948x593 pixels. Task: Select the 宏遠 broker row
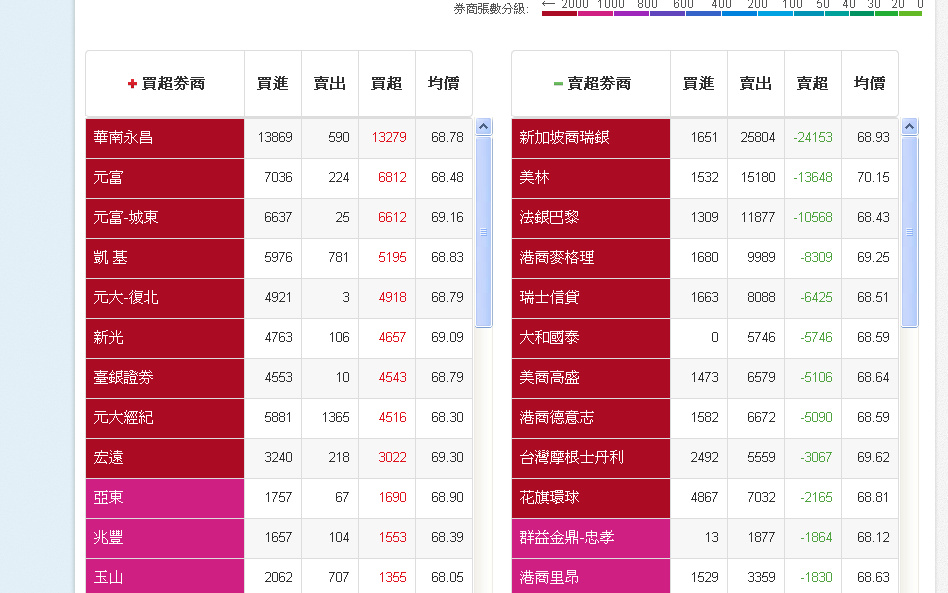tap(279, 458)
